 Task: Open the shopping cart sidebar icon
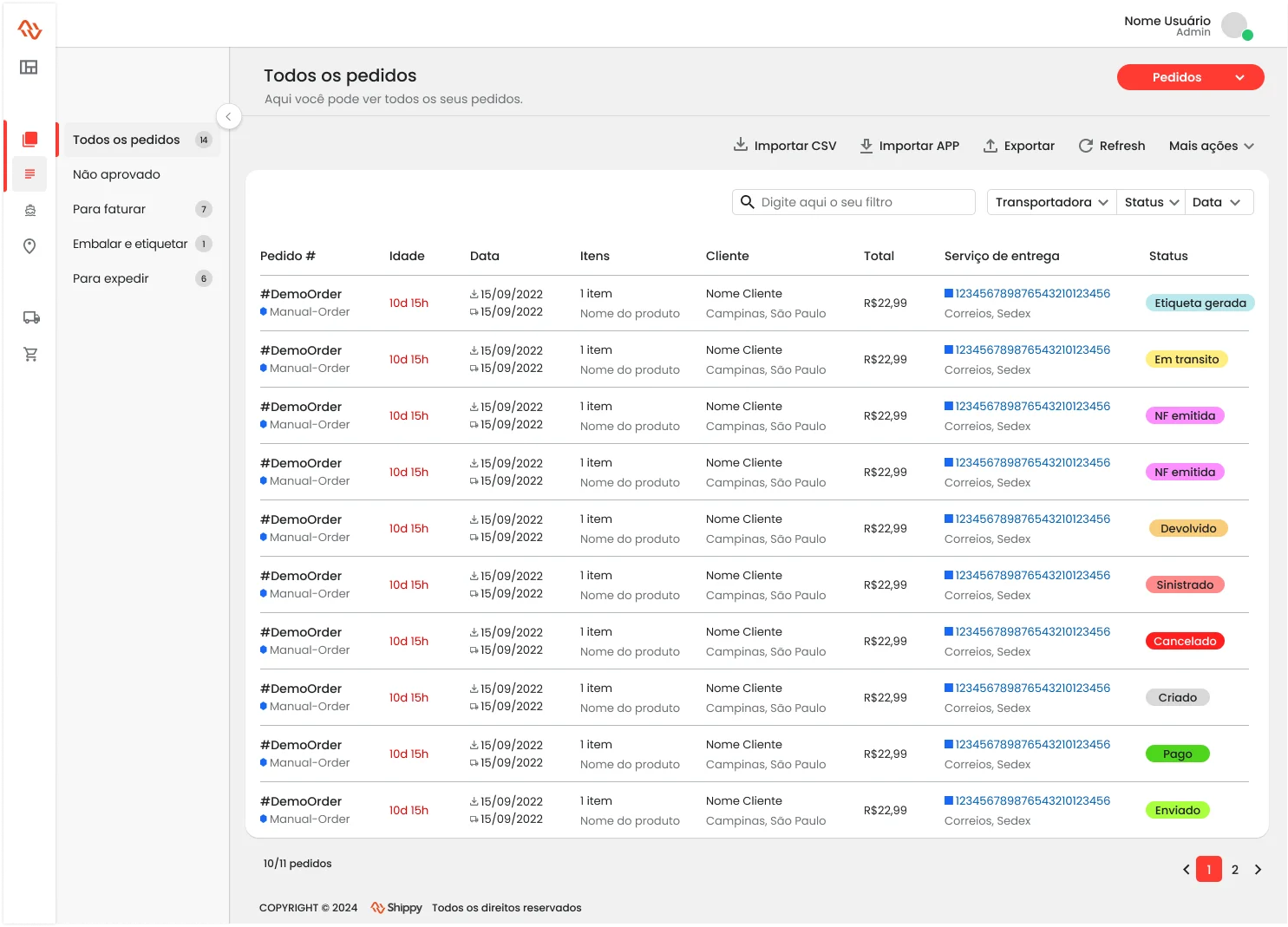[x=30, y=354]
